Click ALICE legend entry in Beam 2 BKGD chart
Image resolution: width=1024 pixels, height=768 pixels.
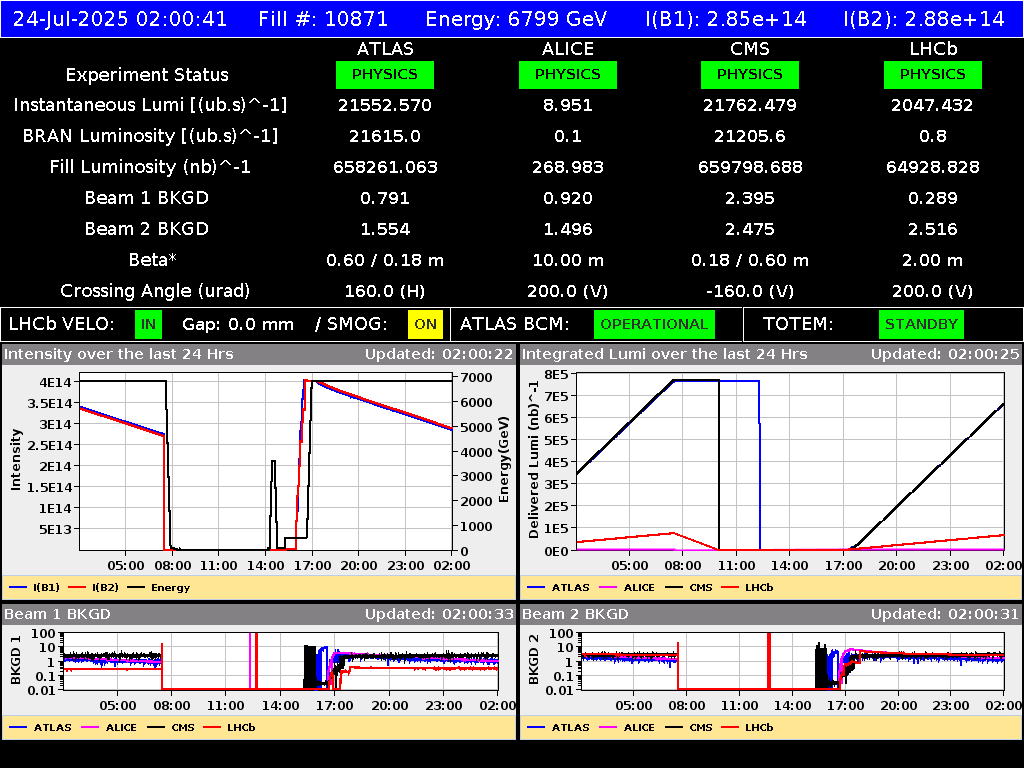[627, 727]
